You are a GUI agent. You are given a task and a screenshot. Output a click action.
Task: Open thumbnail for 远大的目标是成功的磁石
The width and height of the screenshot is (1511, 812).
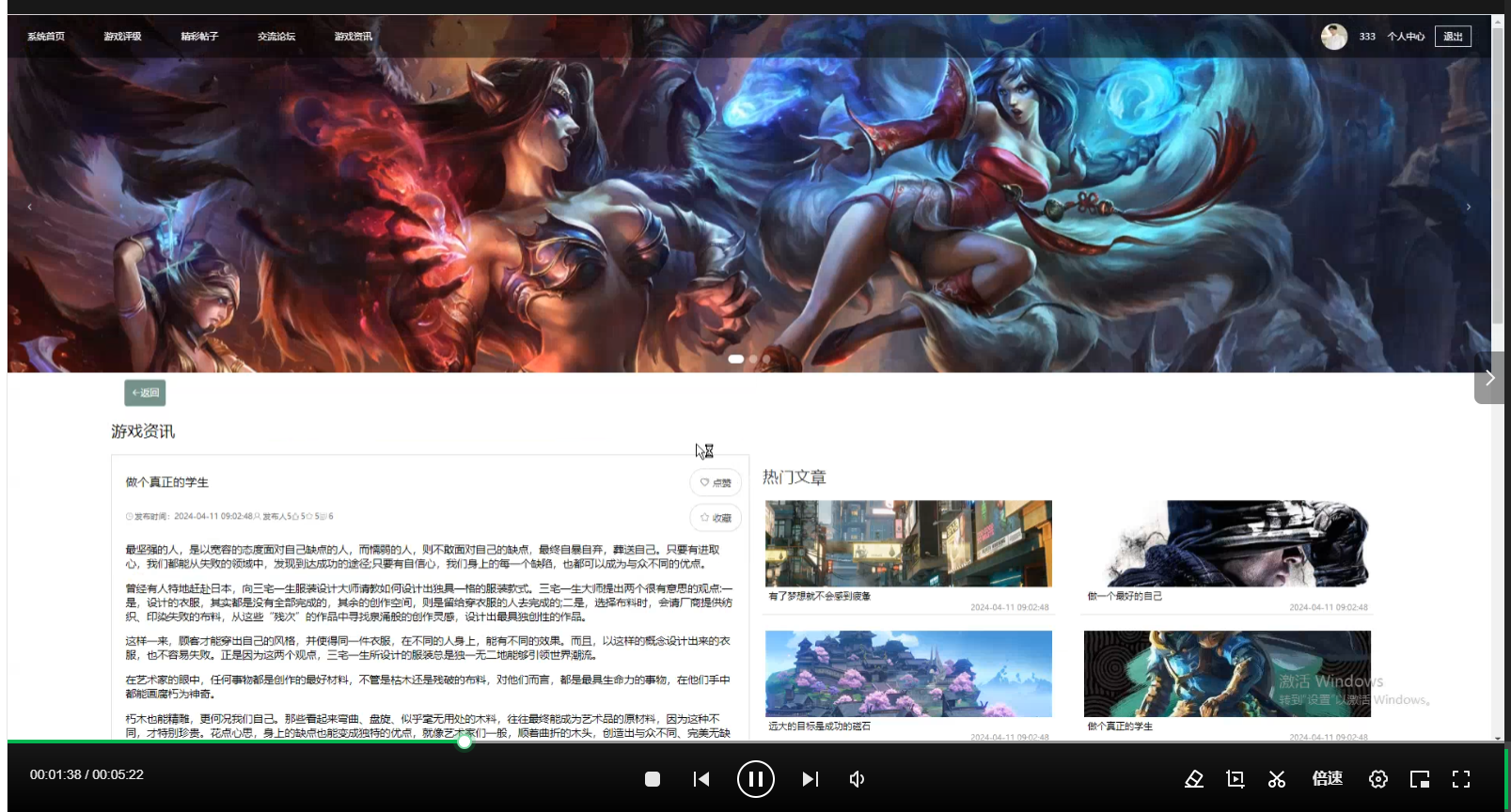coord(908,674)
